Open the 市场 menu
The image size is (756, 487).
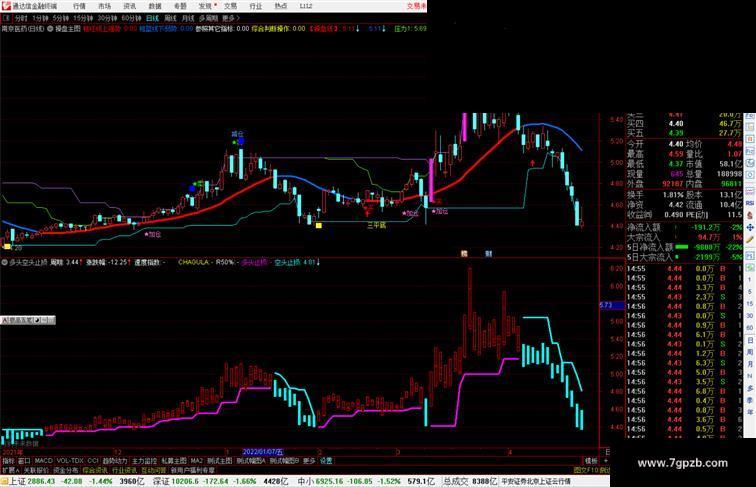pos(105,6)
